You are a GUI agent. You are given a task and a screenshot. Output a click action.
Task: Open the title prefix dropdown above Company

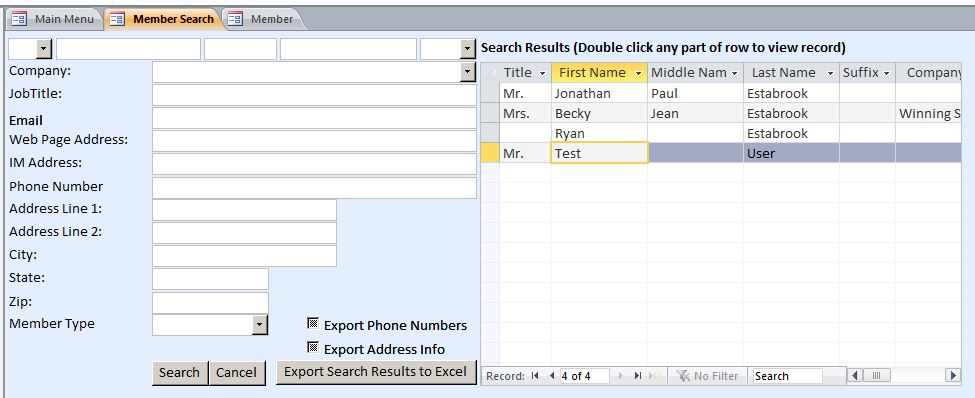pos(43,49)
